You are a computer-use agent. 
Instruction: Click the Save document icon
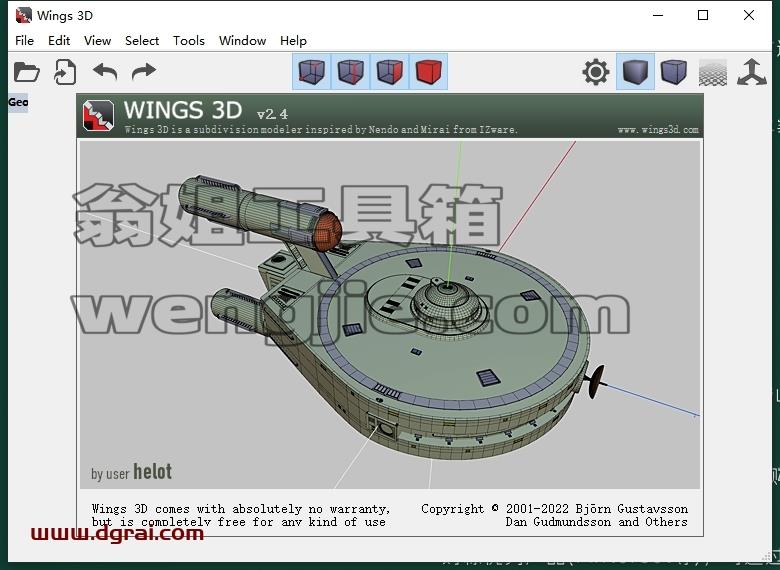coord(65,72)
